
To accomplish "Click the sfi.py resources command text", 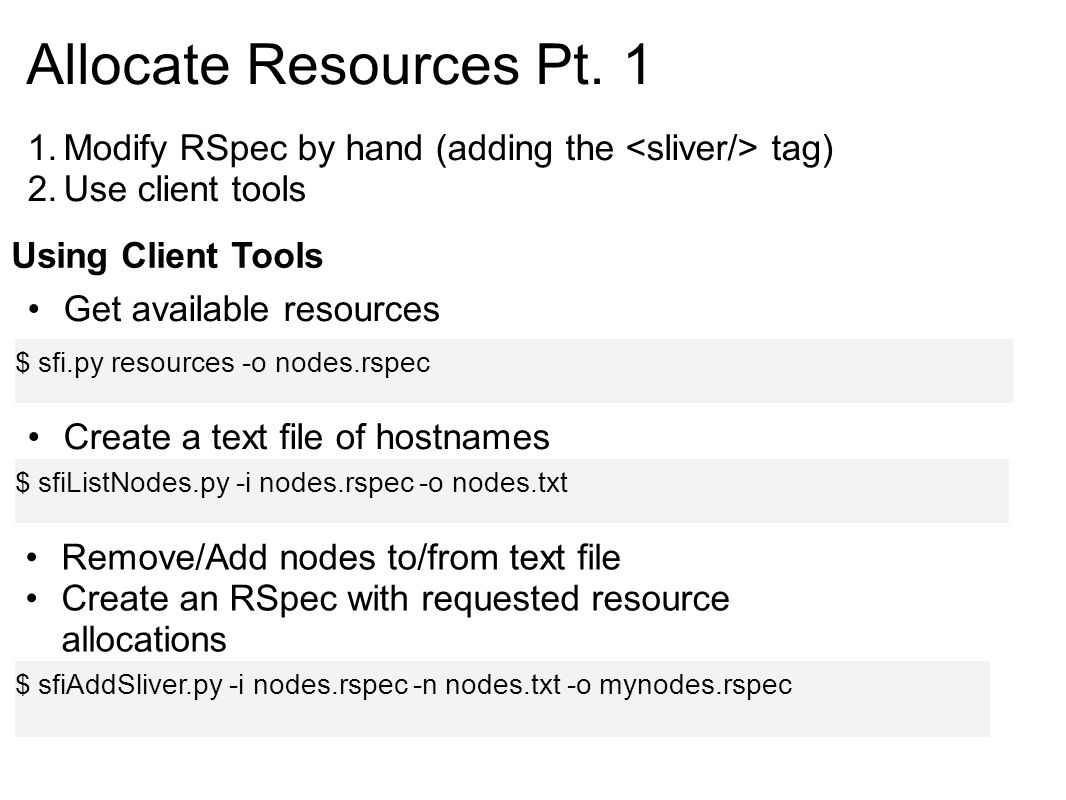I will tap(222, 363).
